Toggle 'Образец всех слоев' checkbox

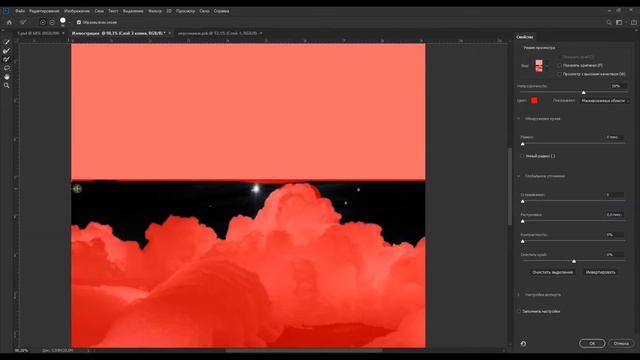tap(79, 22)
